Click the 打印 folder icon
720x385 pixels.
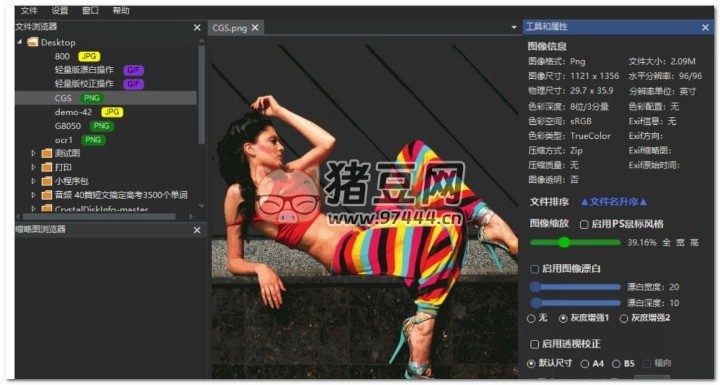point(46,167)
